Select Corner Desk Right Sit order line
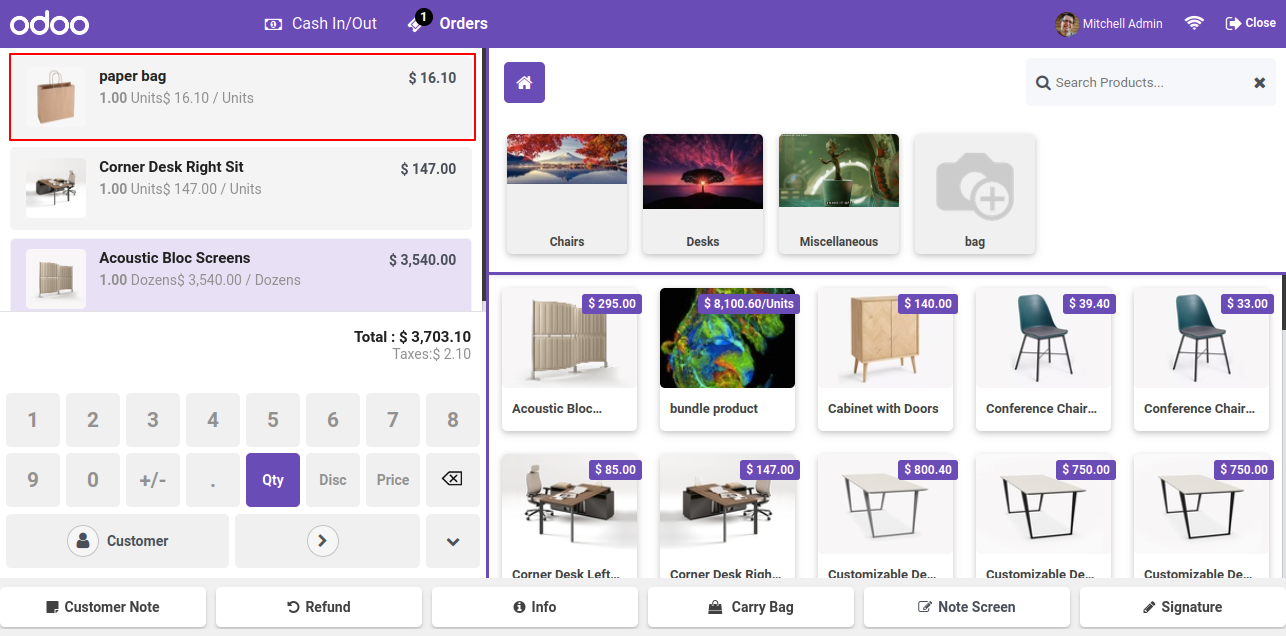Viewport: 1286px width, 636px height. click(x=241, y=188)
